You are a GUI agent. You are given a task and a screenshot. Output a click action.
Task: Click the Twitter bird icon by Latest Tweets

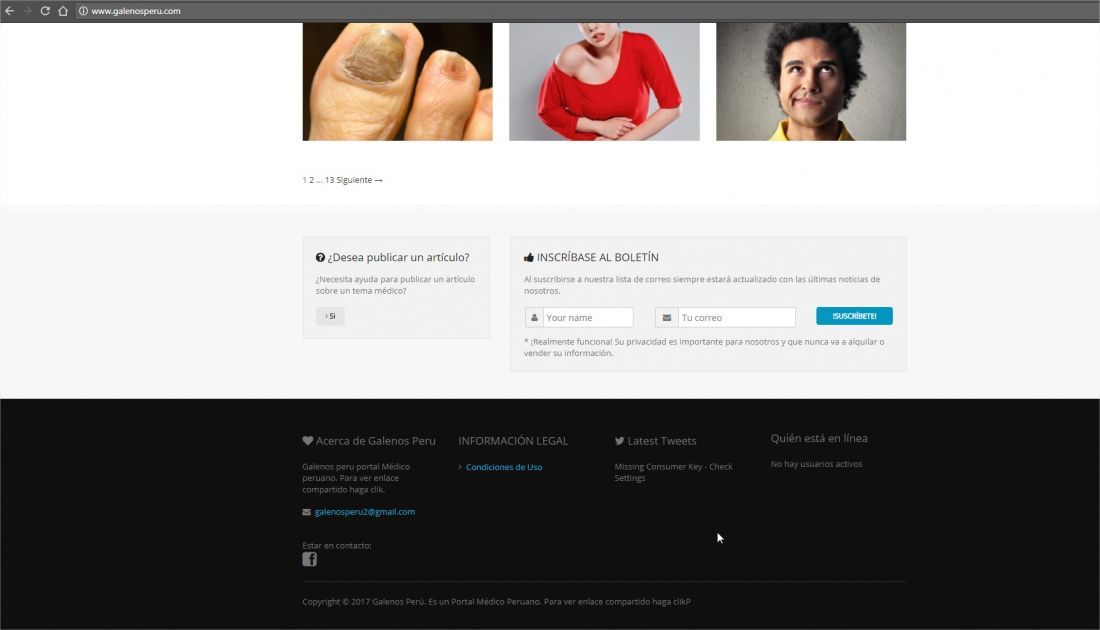click(619, 441)
